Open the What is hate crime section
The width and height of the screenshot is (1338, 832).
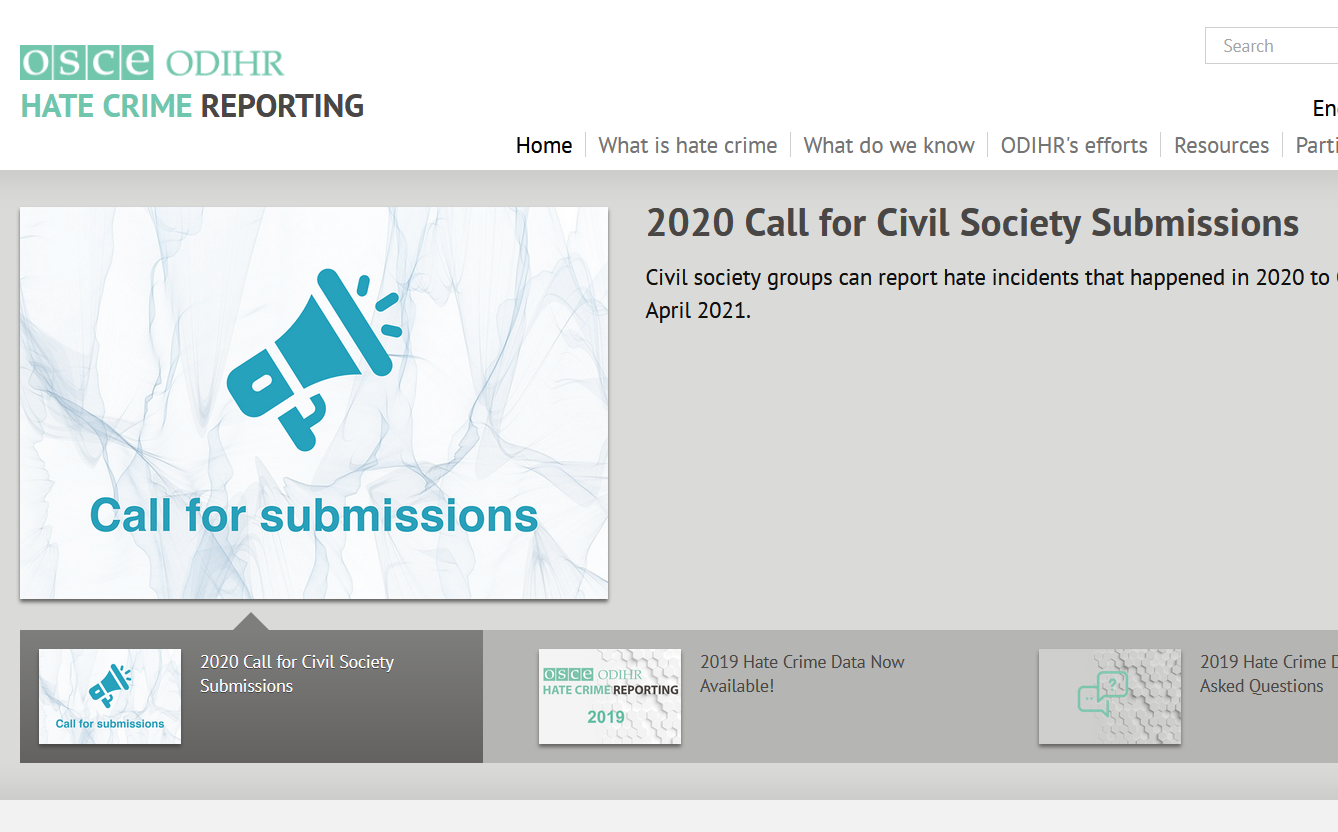tap(687, 145)
